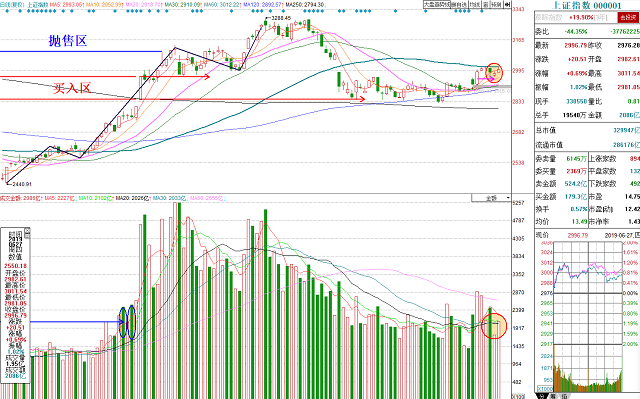
Task: Click the 2440.91 low price marker
Action: (22, 184)
